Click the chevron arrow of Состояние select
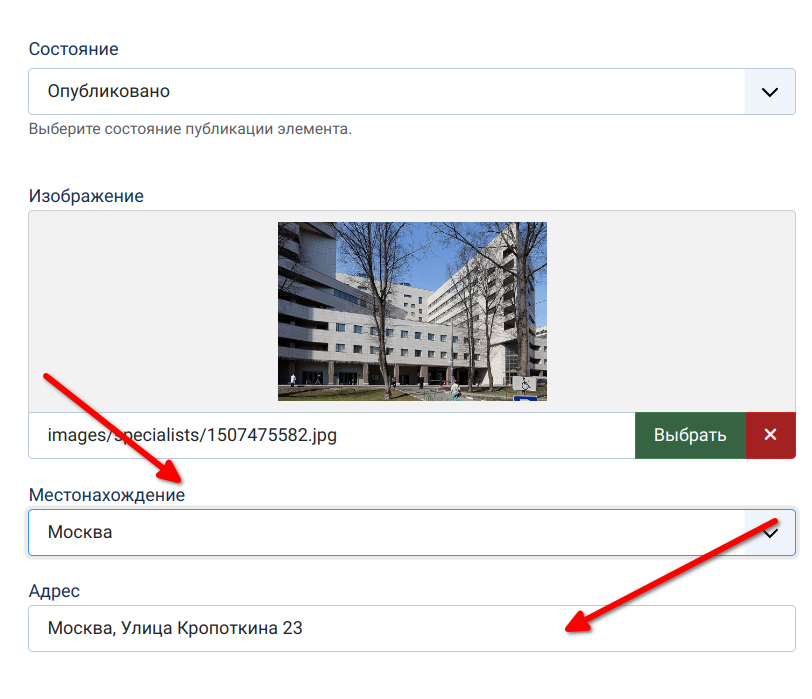 pyautogui.click(x=769, y=92)
